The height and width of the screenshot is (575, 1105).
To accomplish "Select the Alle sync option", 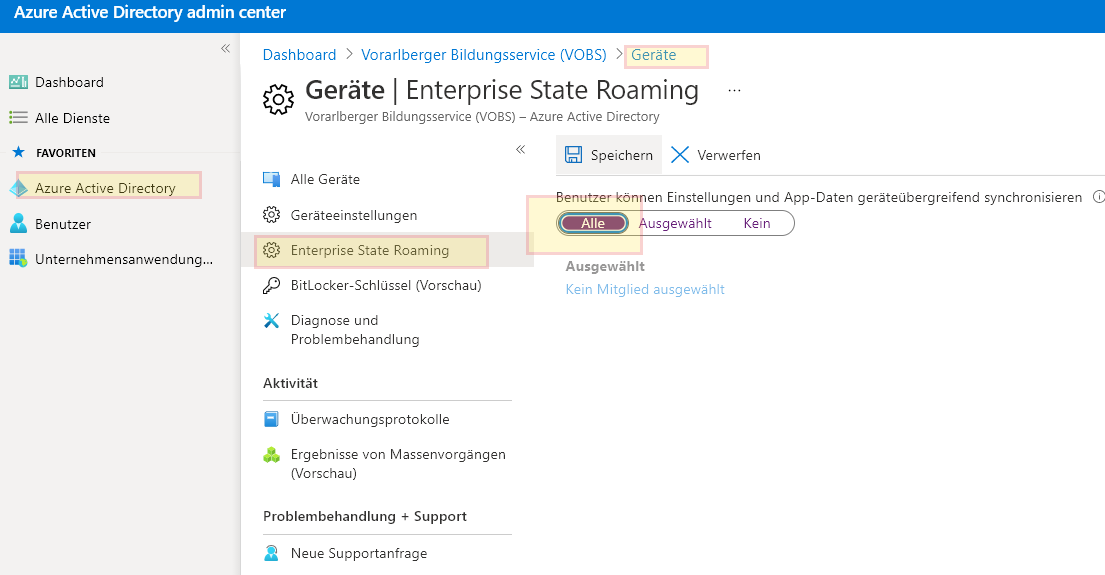I will click(593, 223).
